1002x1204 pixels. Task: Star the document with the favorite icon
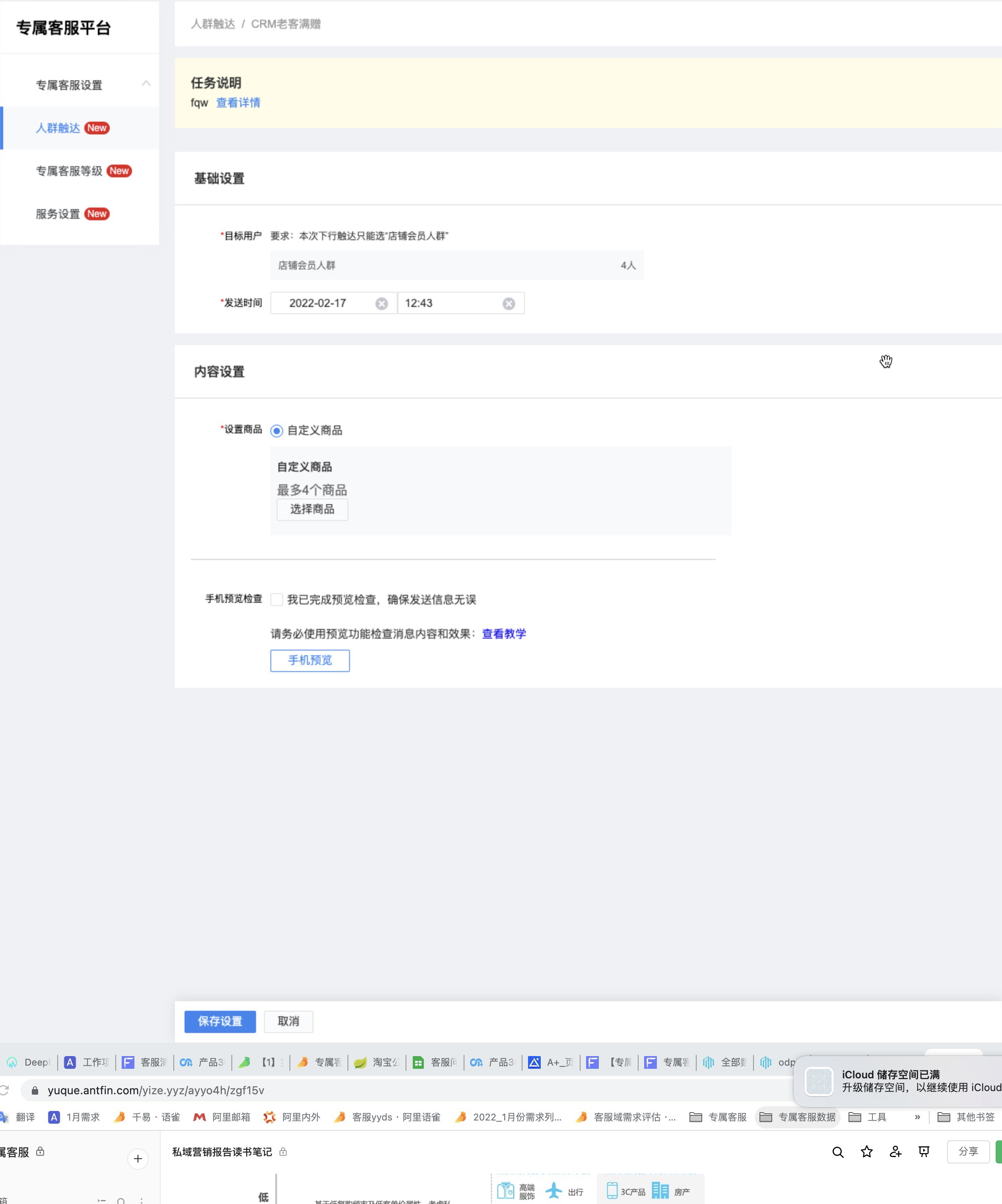[x=866, y=1152]
